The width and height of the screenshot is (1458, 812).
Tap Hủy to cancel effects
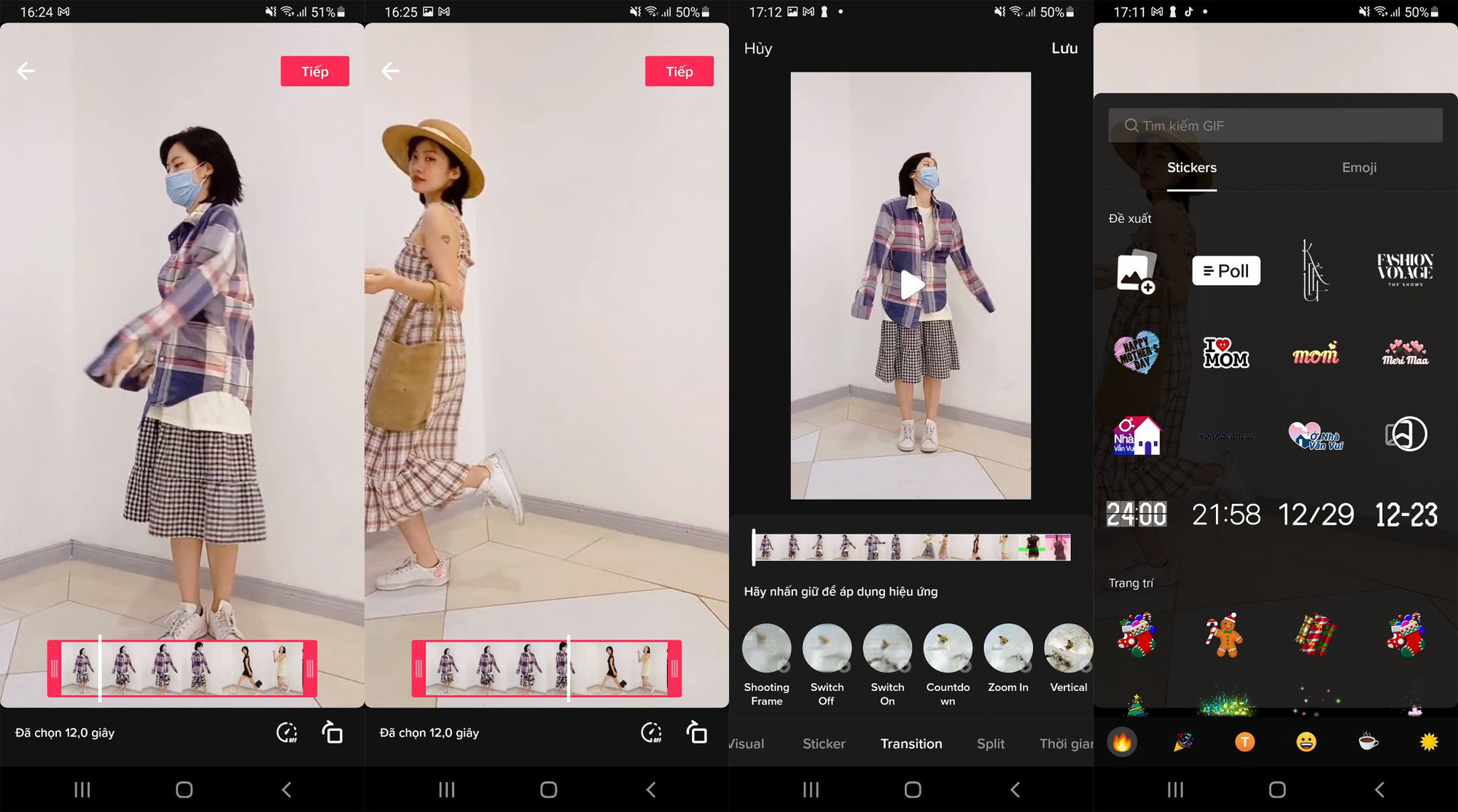[758, 48]
